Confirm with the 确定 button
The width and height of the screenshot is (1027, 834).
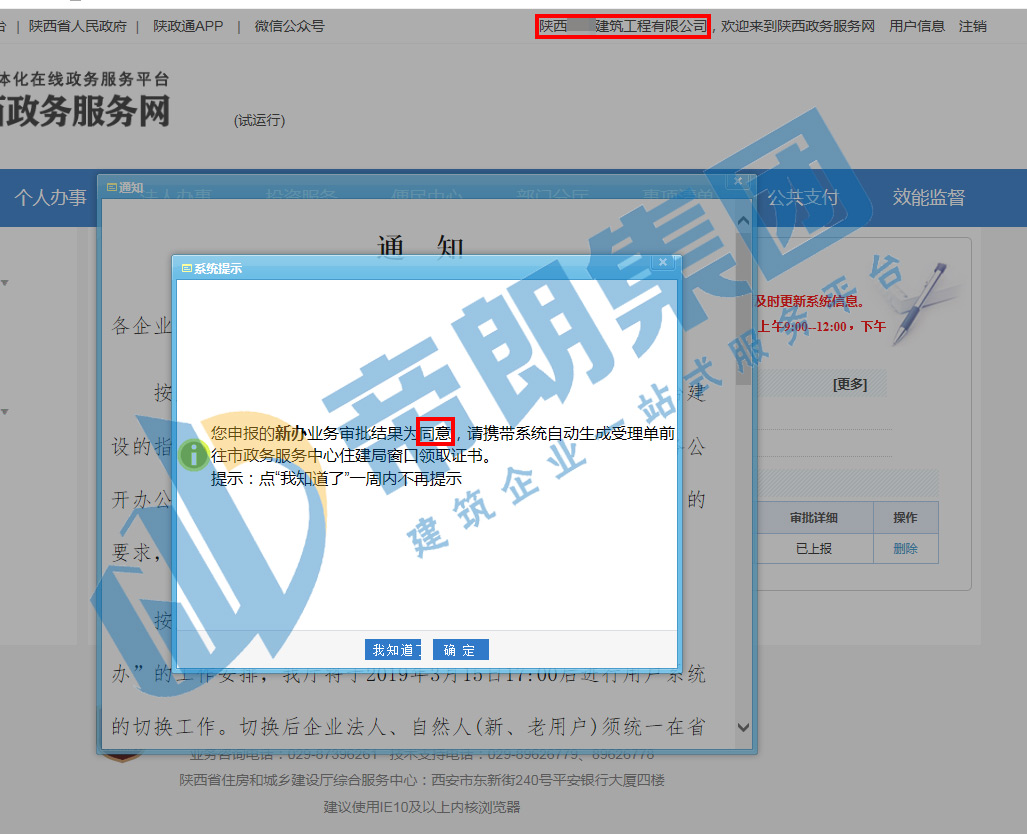point(460,650)
